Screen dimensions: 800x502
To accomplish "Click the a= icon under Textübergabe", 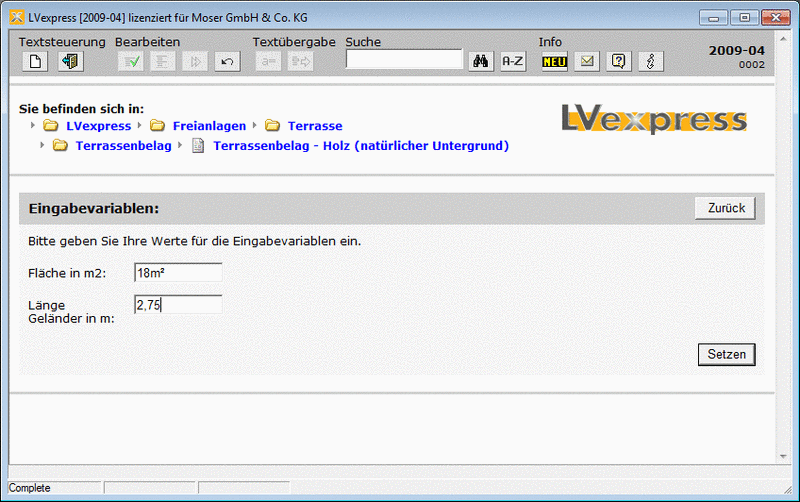I will point(268,62).
